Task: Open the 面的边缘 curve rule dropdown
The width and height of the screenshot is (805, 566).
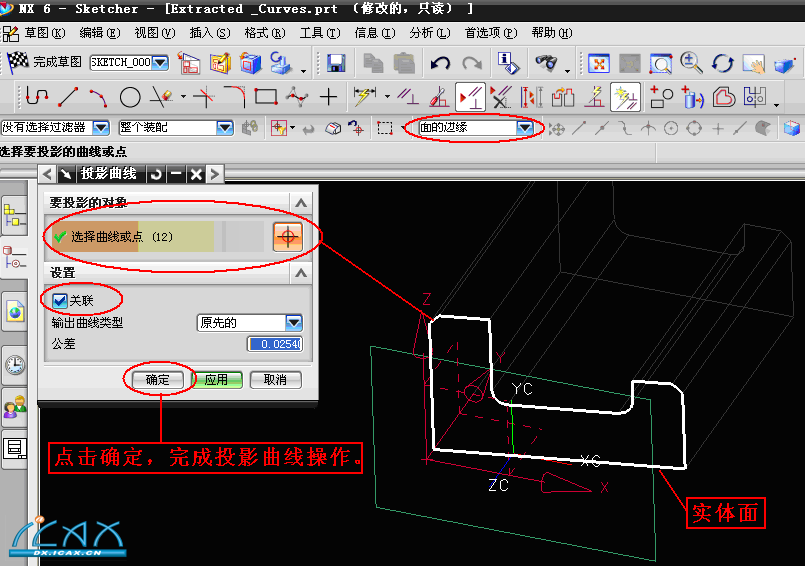Action: [525, 128]
